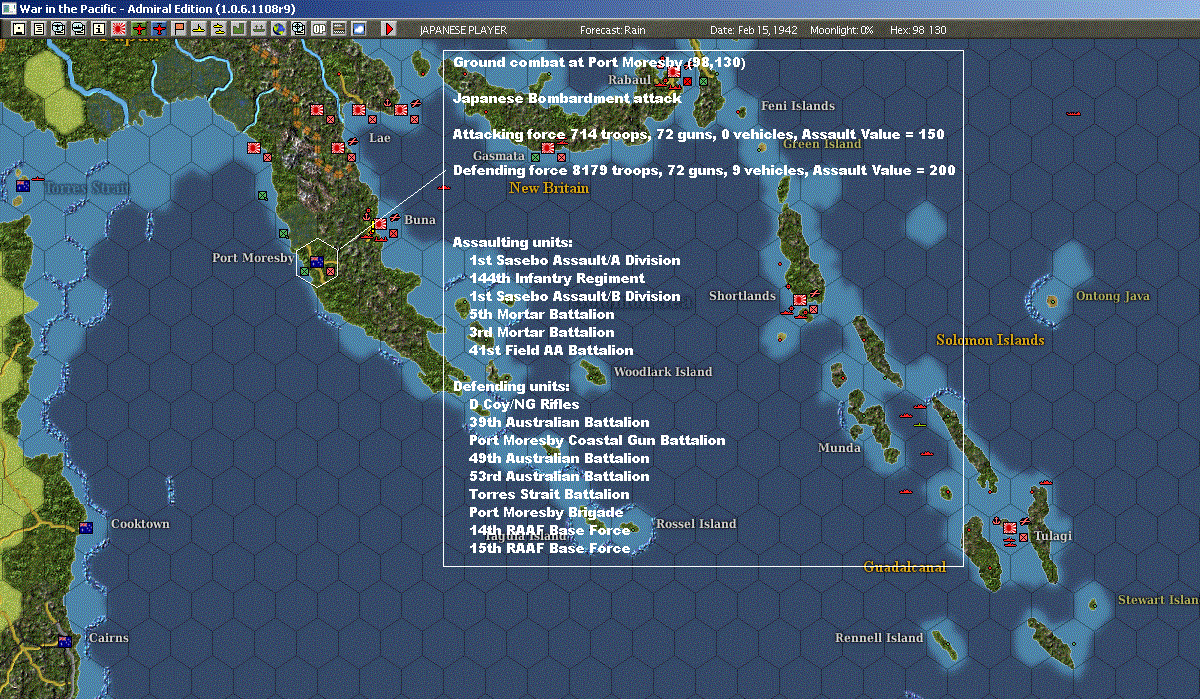1200x699 pixels.
Task: Select the red plane on blue background icon
Action: tap(160, 29)
